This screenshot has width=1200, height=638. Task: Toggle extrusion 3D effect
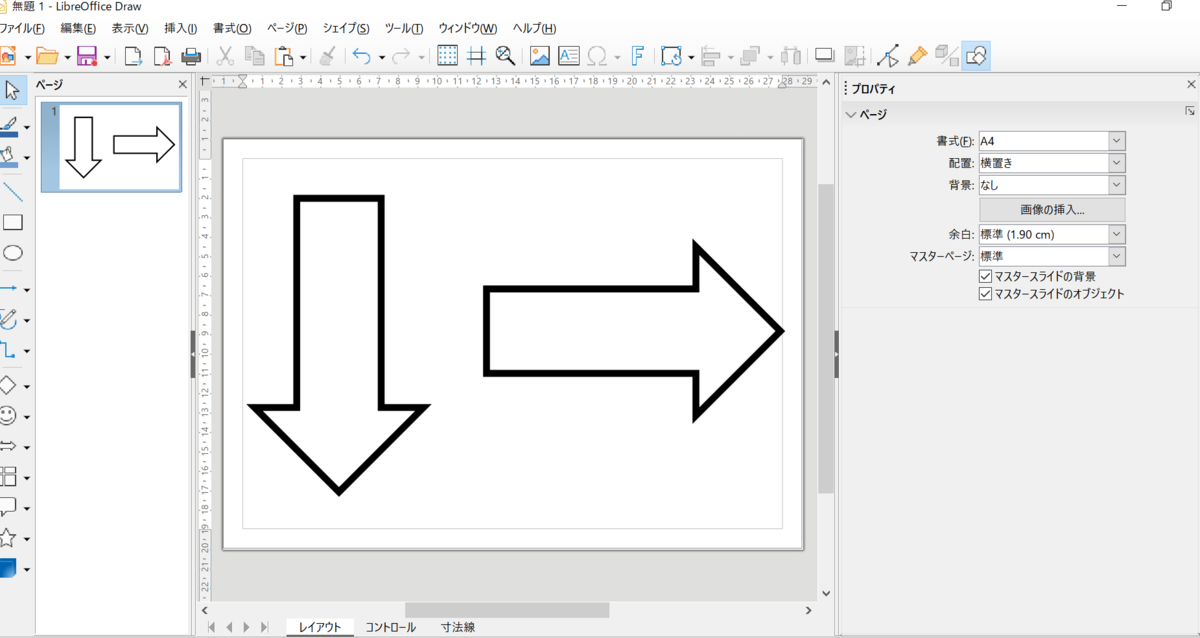tap(947, 55)
